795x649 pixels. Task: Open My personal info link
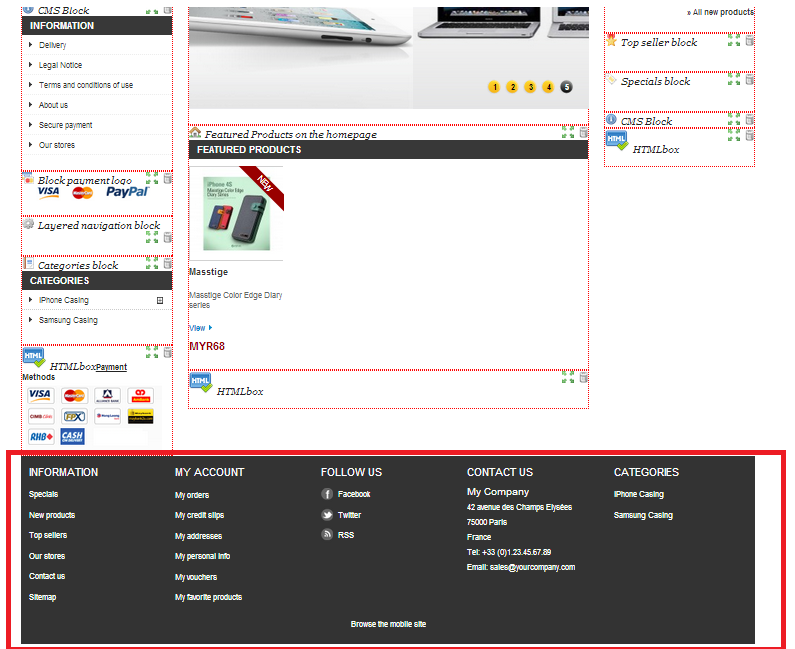pos(202,556)
